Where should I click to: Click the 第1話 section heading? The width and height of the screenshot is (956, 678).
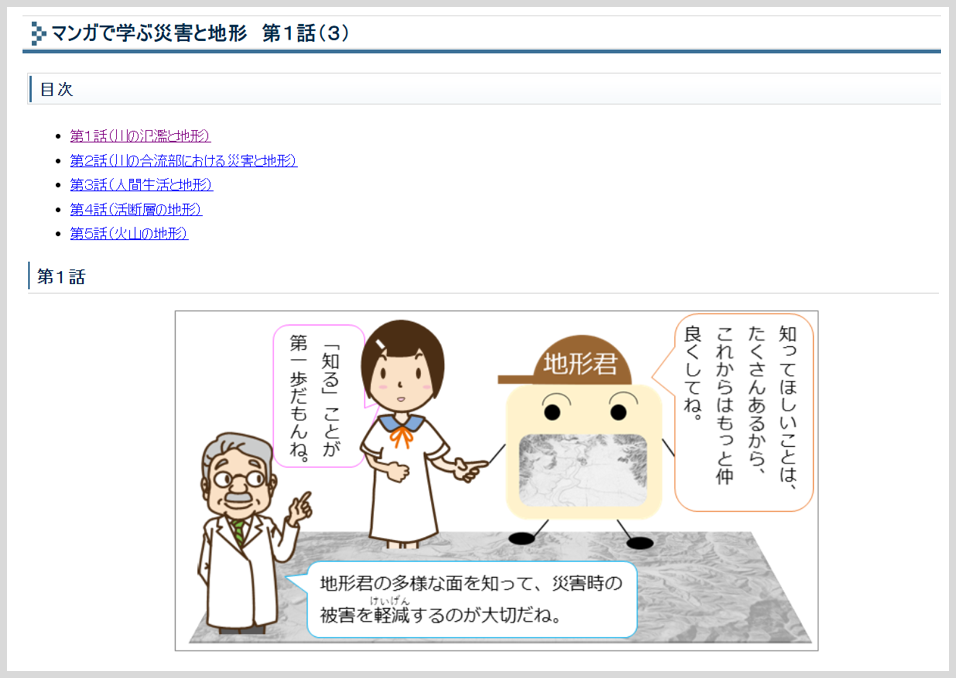point(61,277)
